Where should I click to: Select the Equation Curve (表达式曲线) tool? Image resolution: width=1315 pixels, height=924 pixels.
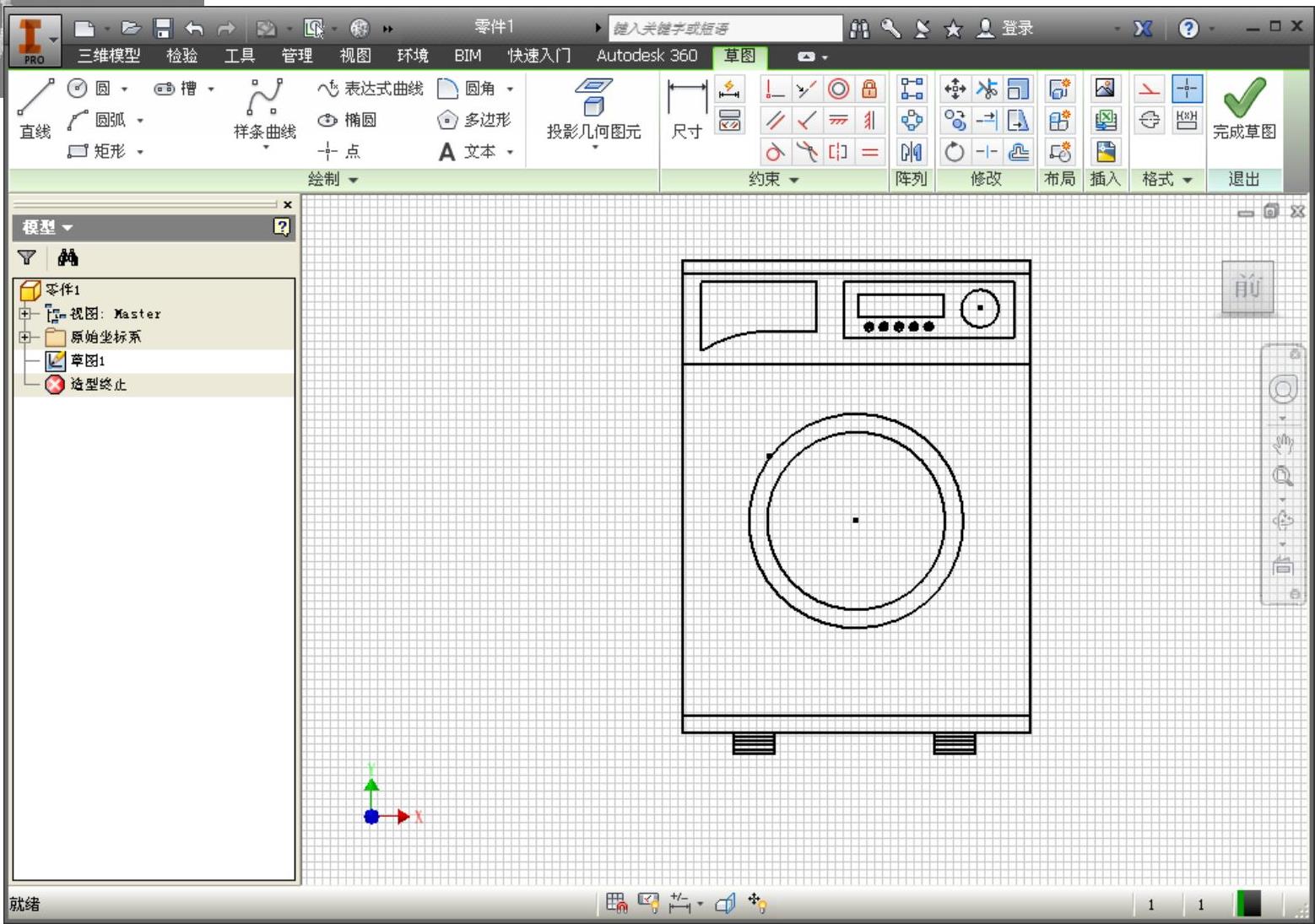(x=371, y=88)
